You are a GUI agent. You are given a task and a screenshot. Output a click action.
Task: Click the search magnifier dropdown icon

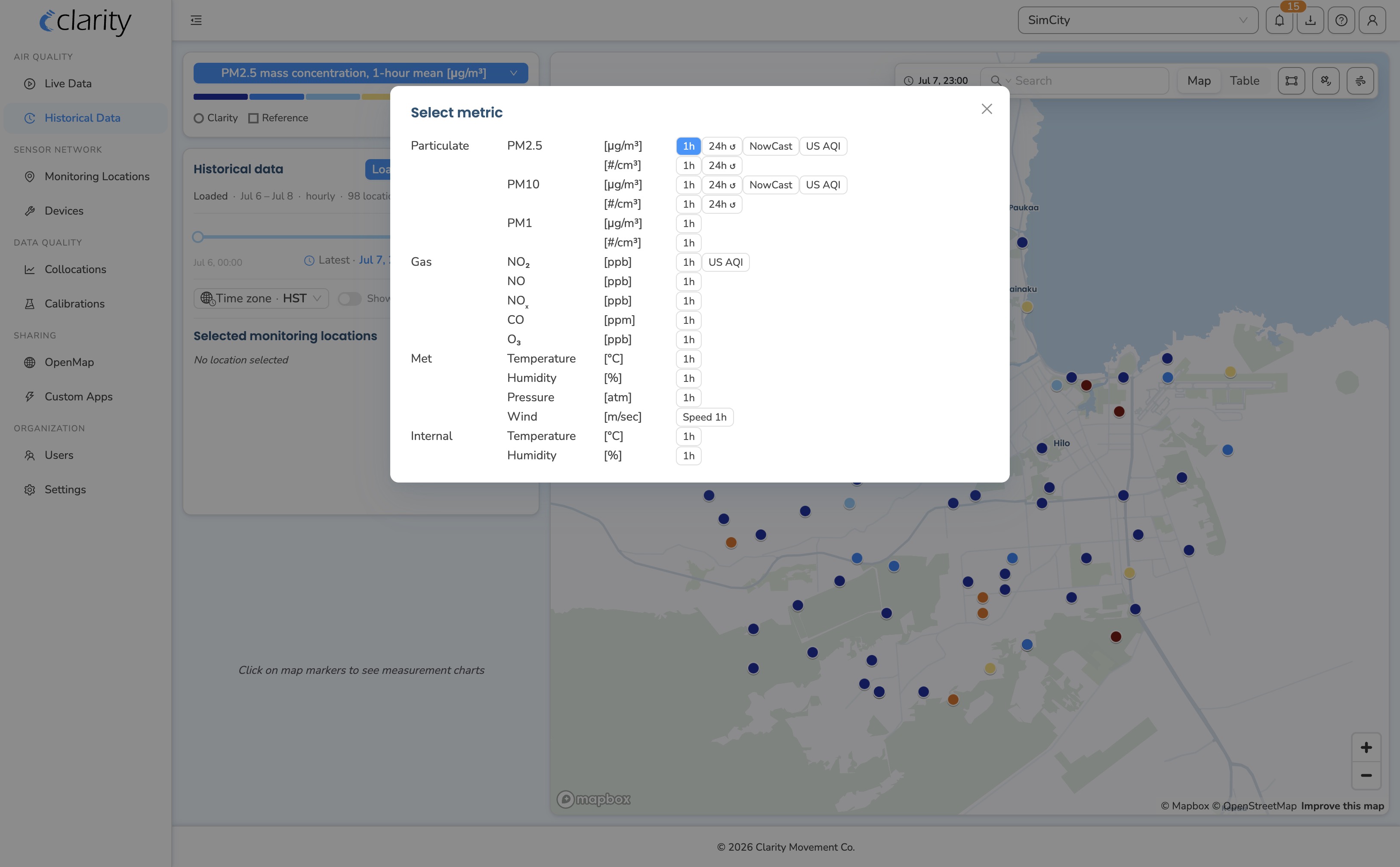point(1000,81)
